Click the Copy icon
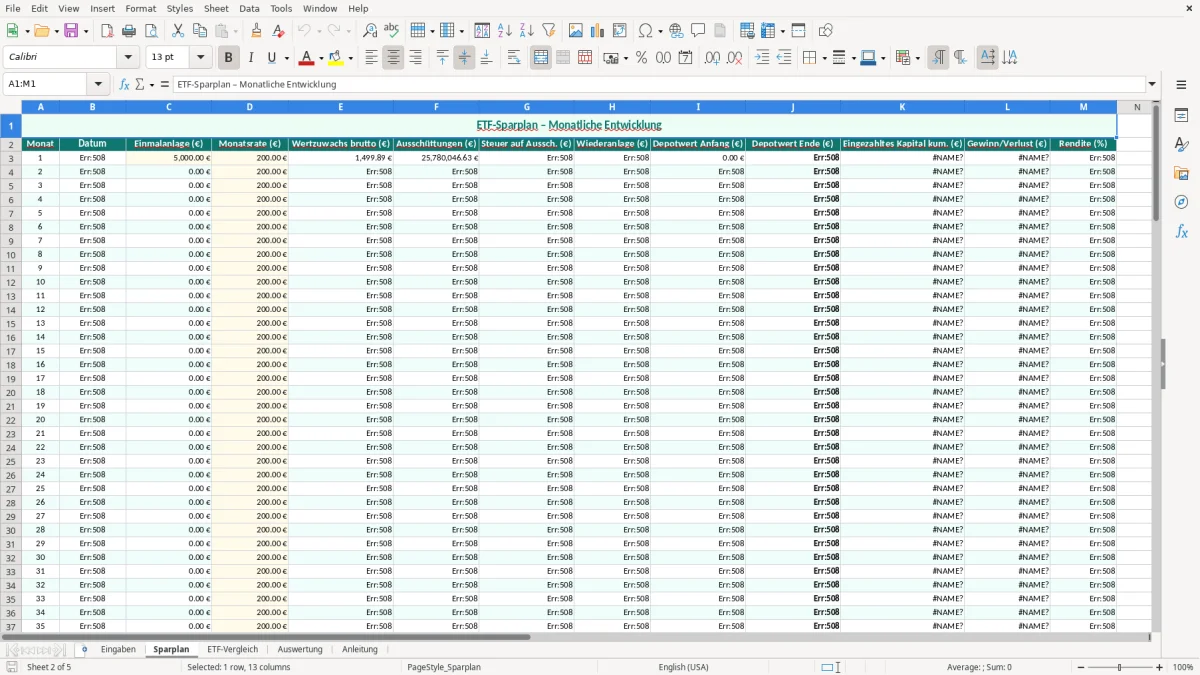 (200, 31)
